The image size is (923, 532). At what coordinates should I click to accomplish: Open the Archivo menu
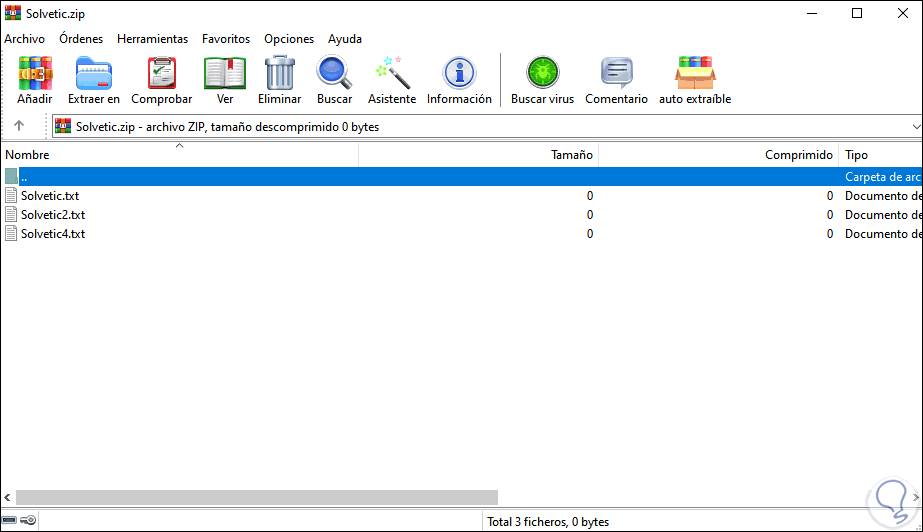pyautogui.click(x=25, y=39)
